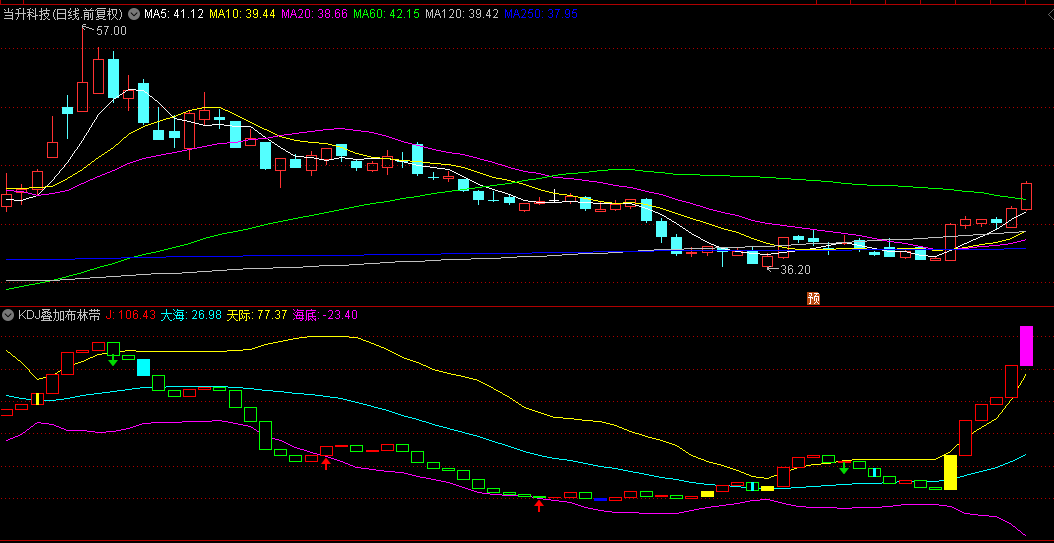Click the small blue bar in the KDJ panel
This screenshot has height=543, width=1054.
tap(600, 499)
